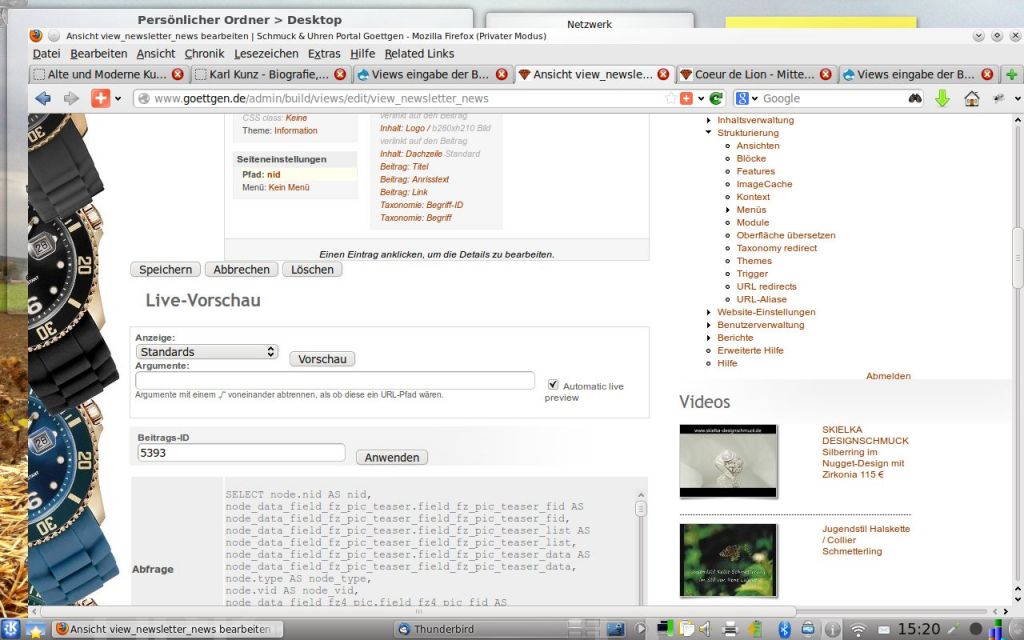
Task: Click the binoculars search icon
Action: pos(914,98)
